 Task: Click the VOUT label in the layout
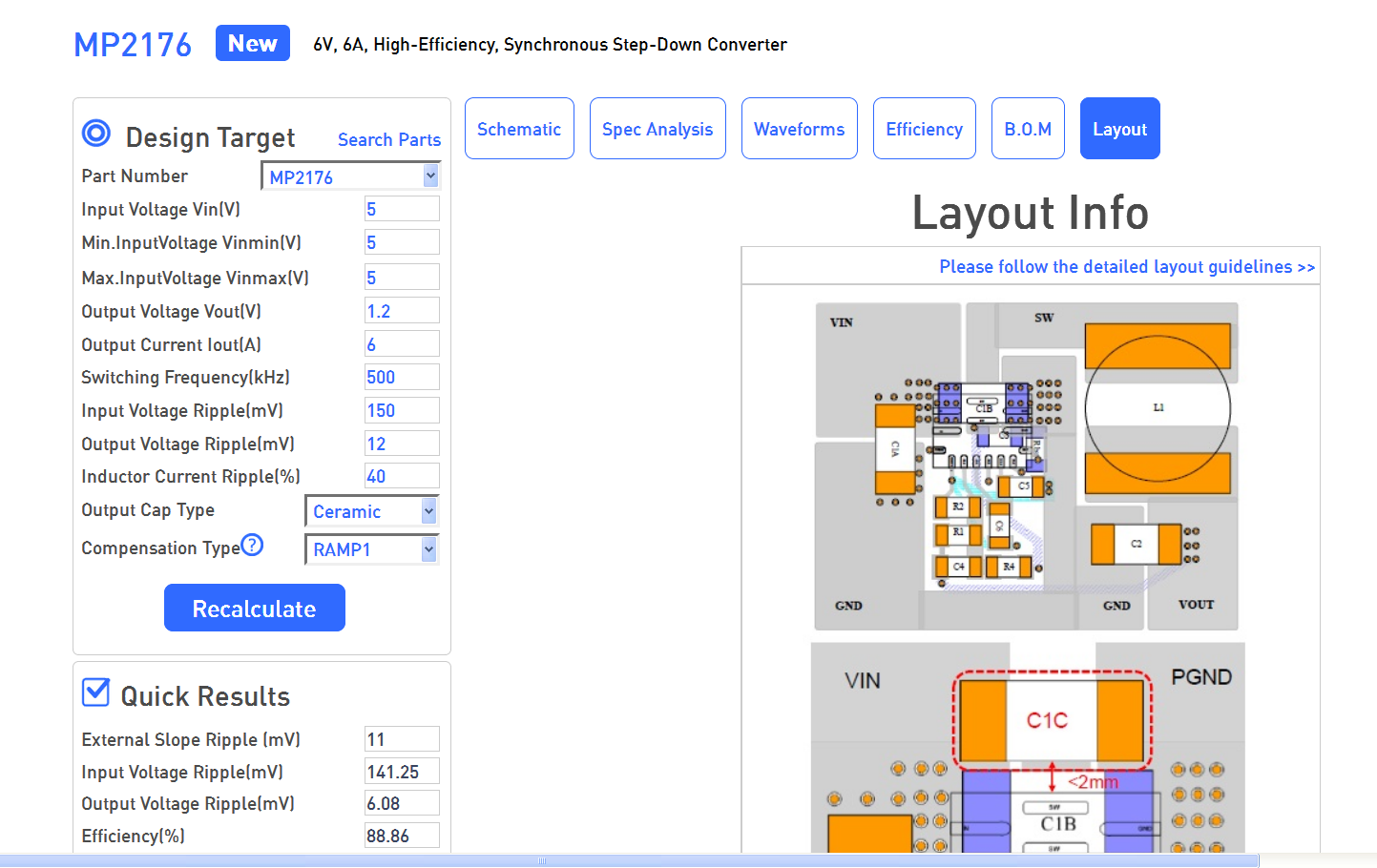[x=1196, y=605]
